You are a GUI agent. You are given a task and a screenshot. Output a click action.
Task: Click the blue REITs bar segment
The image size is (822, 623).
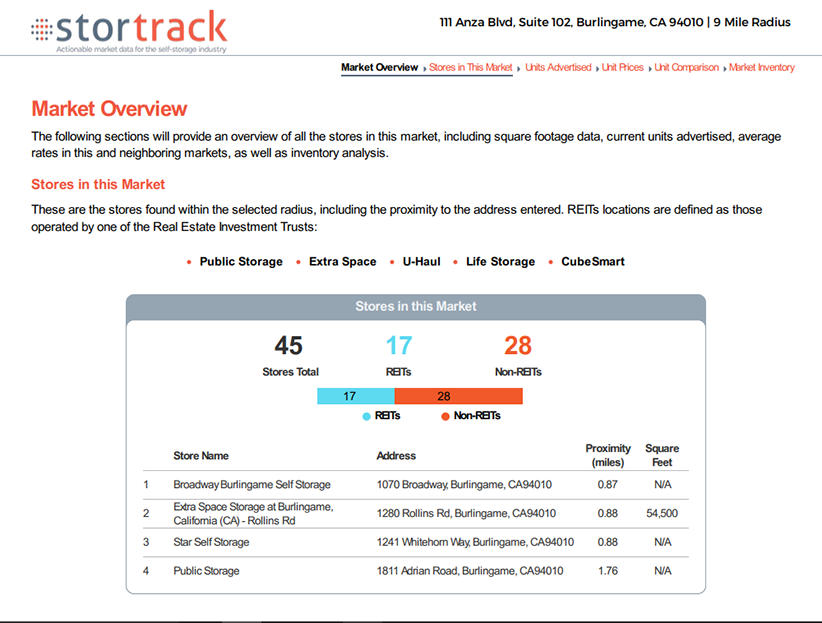pos(355,396)
